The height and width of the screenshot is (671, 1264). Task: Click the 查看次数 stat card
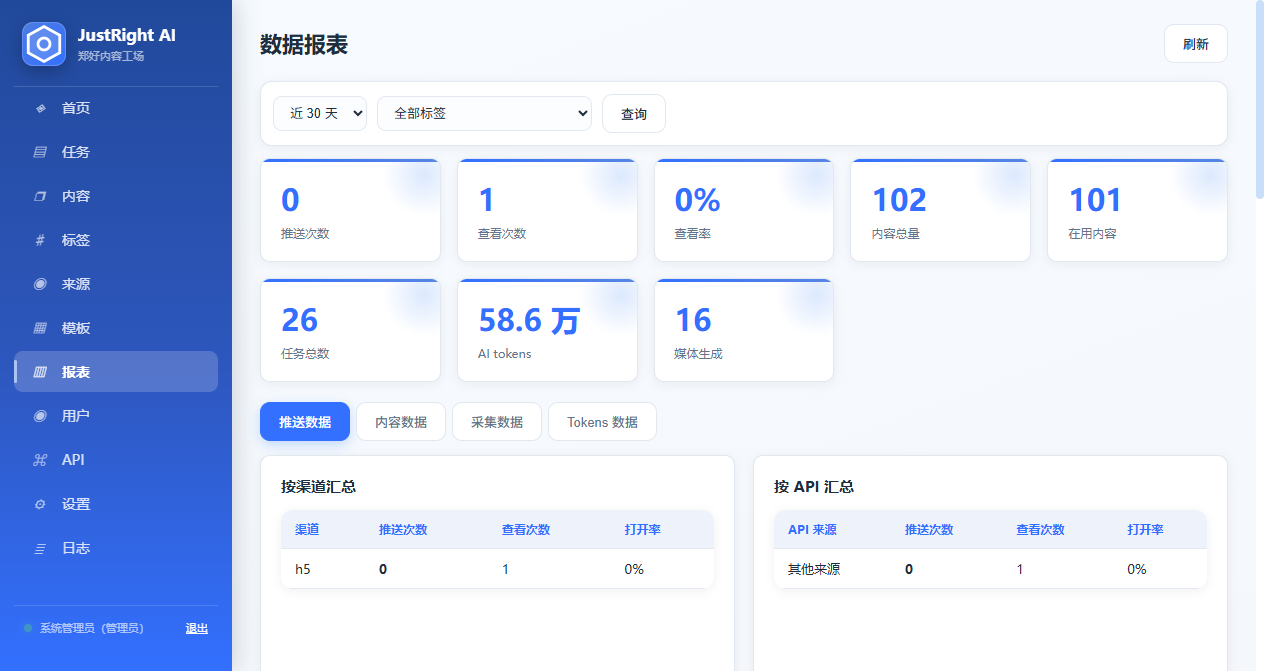point(547,210)
